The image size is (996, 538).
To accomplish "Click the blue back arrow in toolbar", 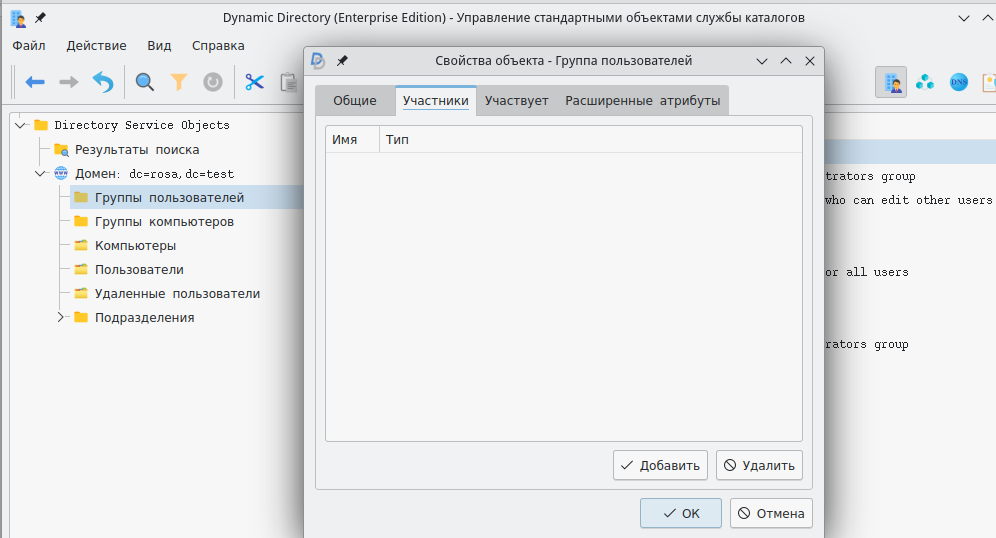I will click(35, 82).
